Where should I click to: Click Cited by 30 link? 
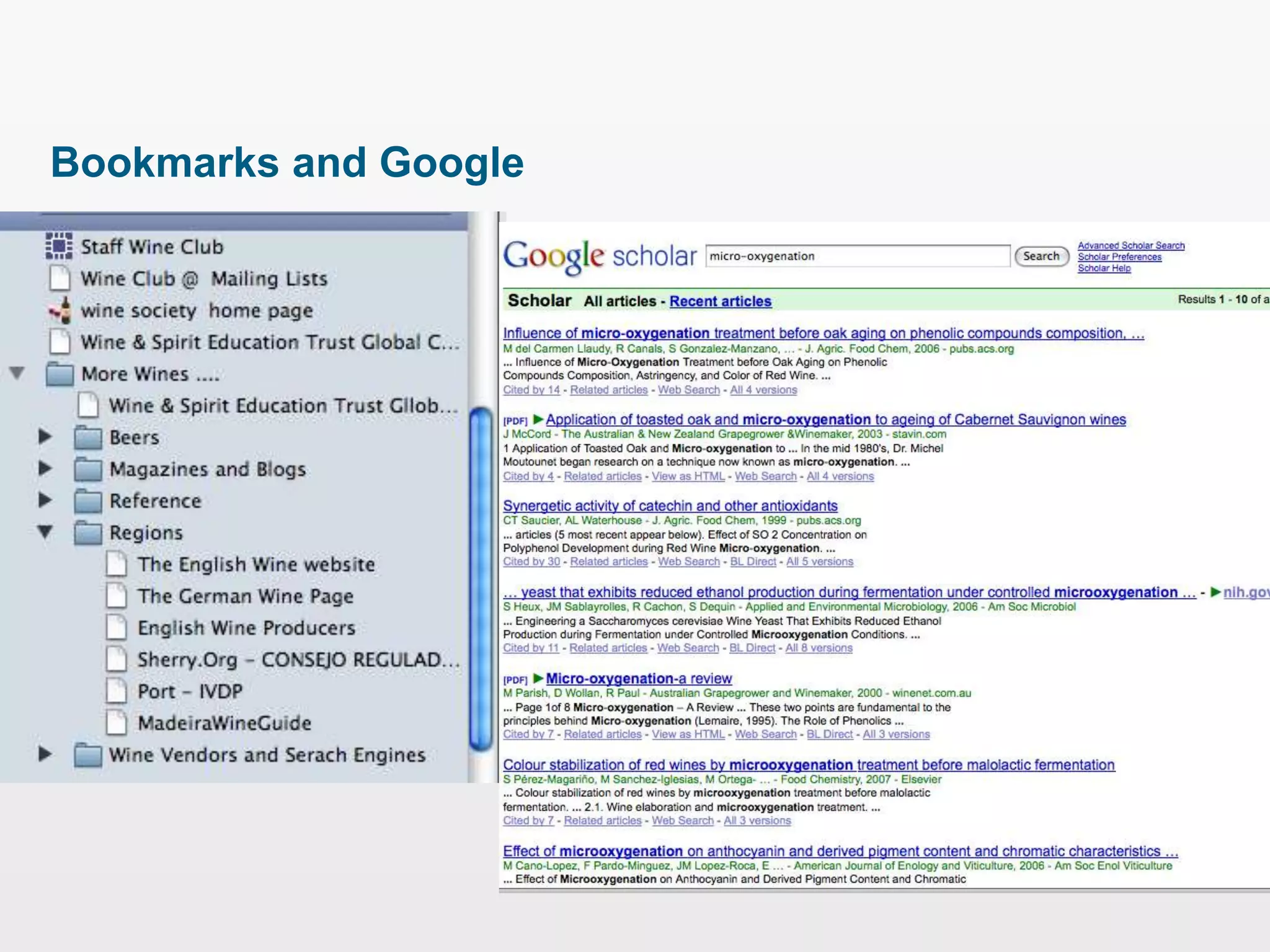click(x=531, y=562)
